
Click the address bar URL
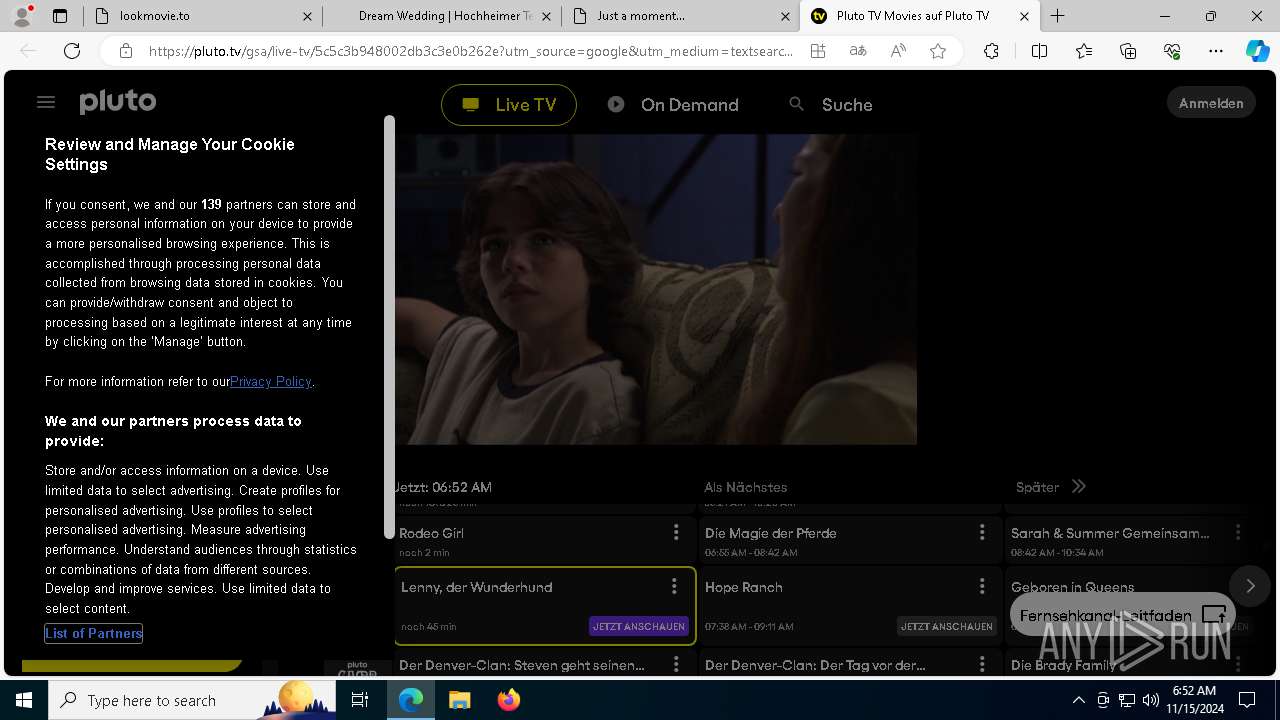click(x=470, y=51)
